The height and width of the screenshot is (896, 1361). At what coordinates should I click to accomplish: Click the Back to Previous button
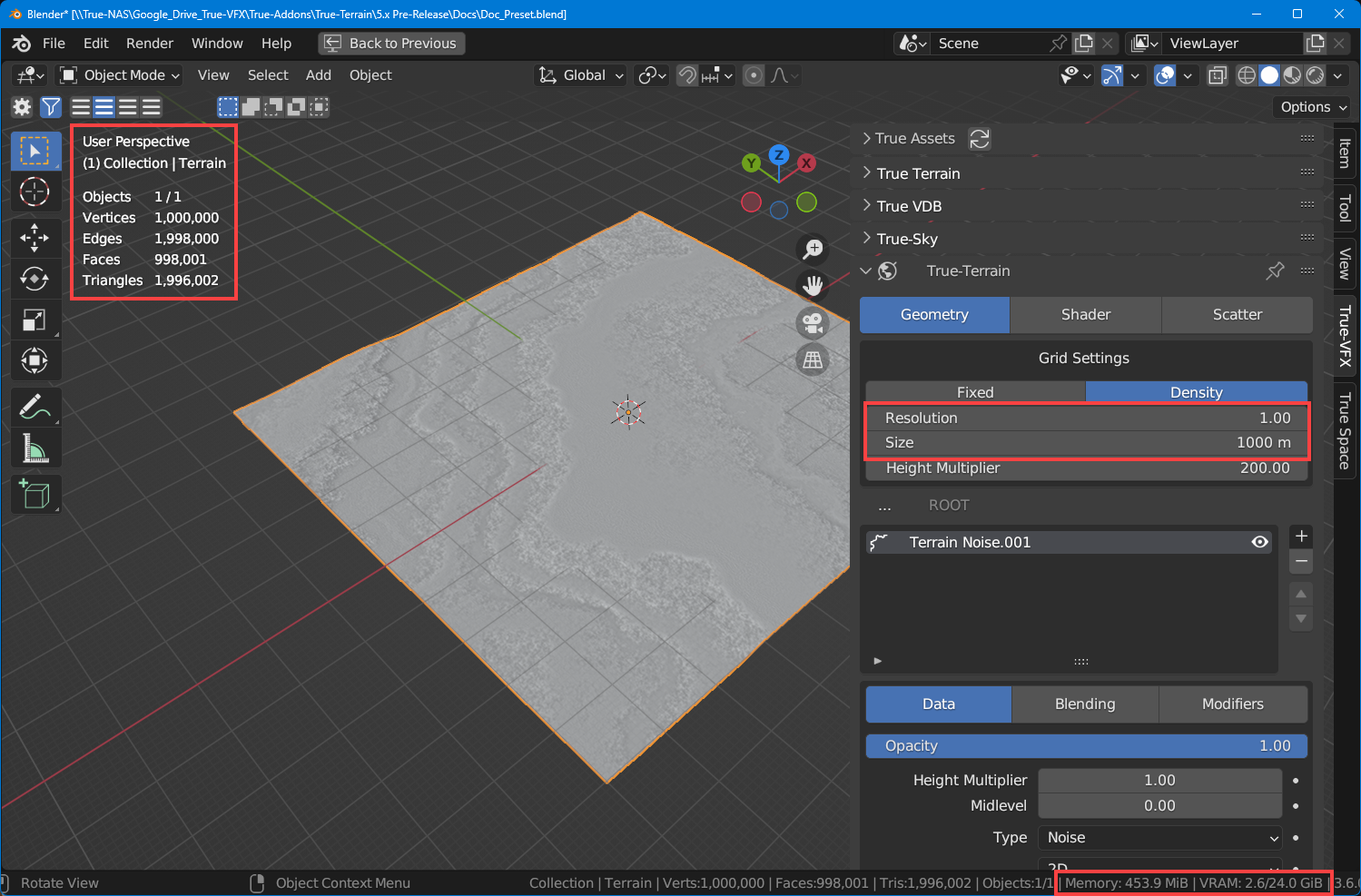[391, 44]
